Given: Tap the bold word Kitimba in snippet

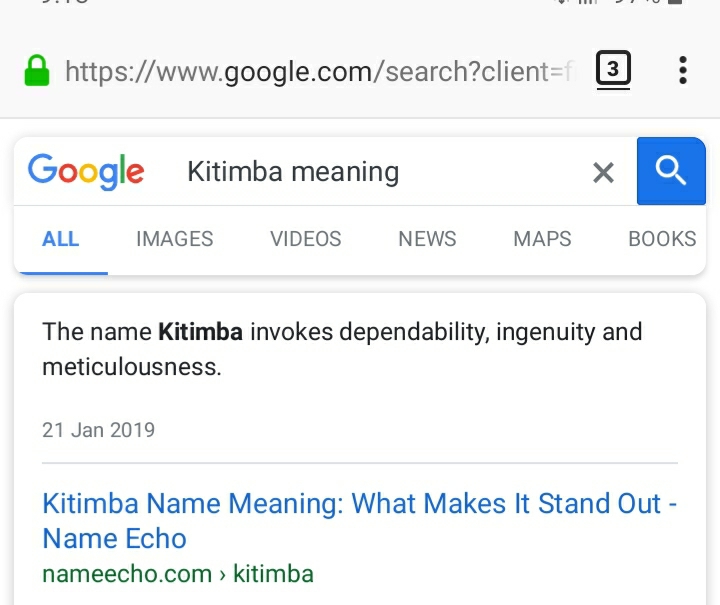Looking at the screenshot, I should coord(200,332).
